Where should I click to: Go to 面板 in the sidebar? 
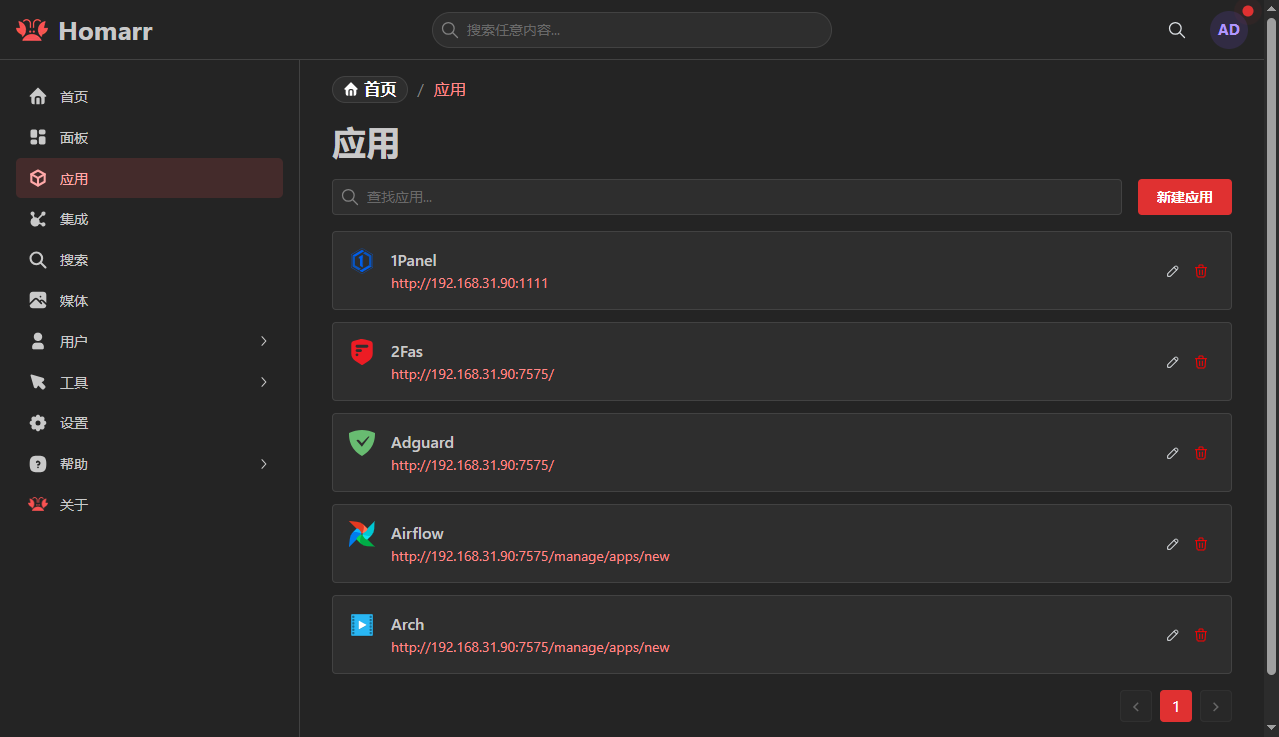point(74,138)
